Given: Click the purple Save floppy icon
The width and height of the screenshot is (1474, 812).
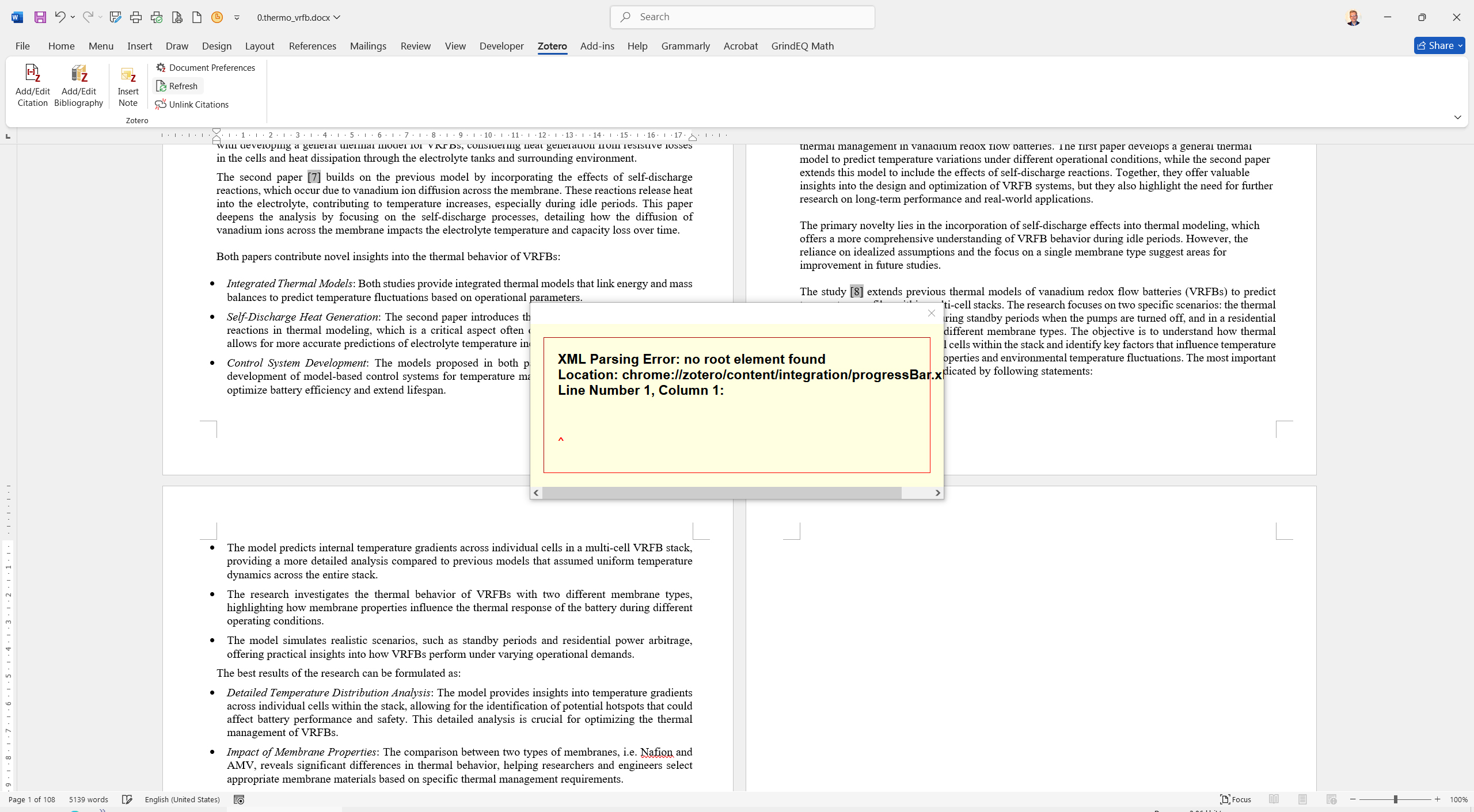Looking at the screenshot, I should [x=40, y=17].
